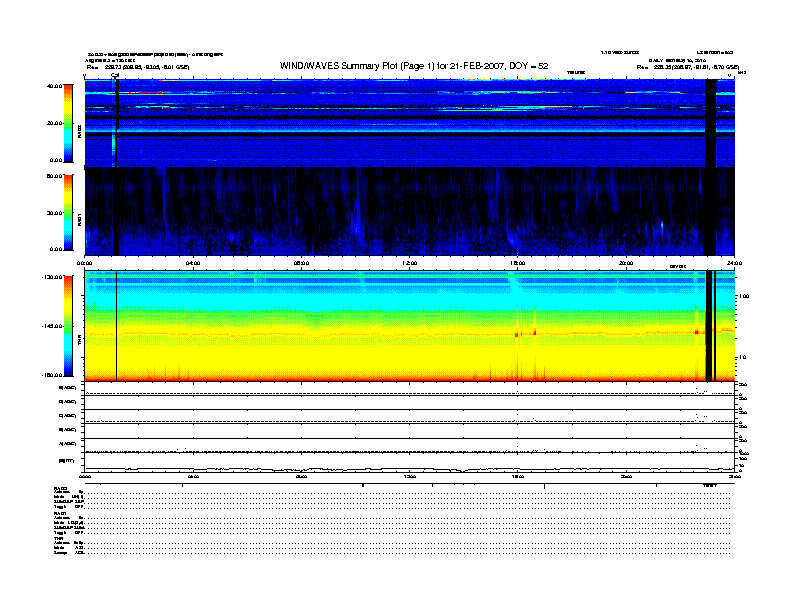Viewport: 792px width, 612px height.
Task: Click the black data gap in RAD2 panel
Action: click(711, 123)
